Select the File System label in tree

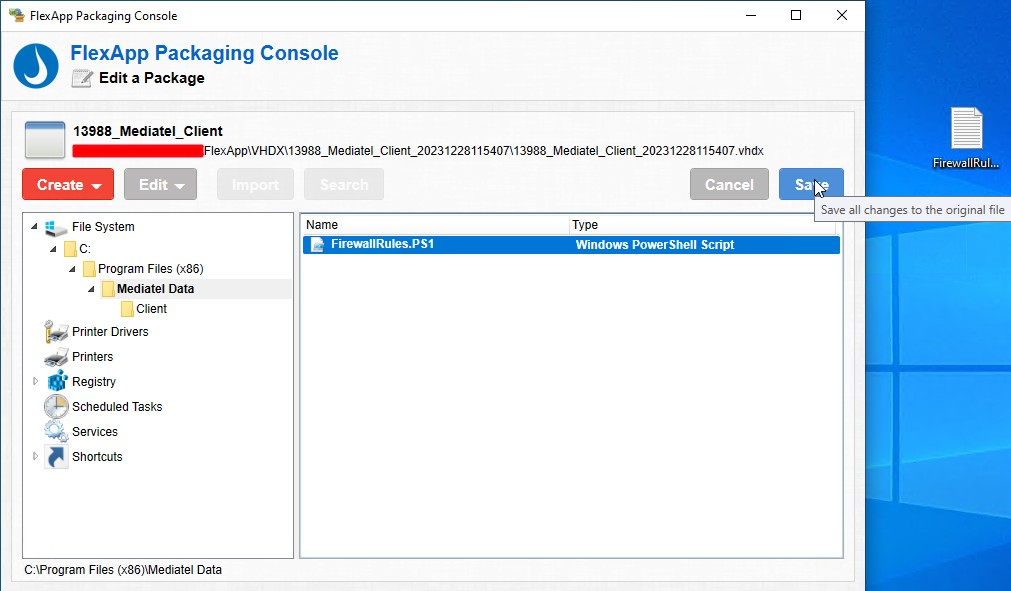(103, 227)
